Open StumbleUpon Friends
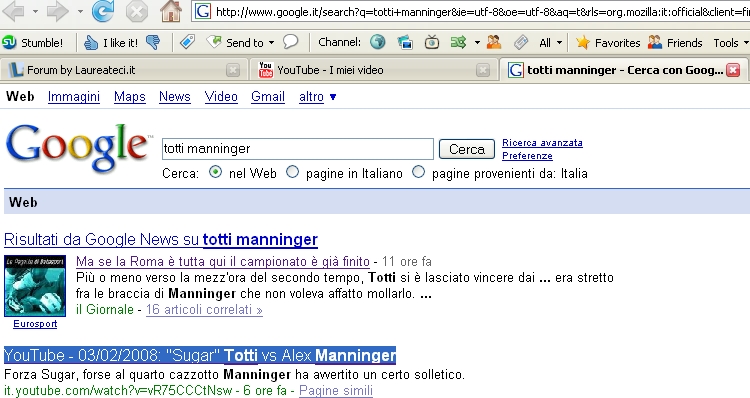The height and width of the screenshot is (398, 750). 675,43
